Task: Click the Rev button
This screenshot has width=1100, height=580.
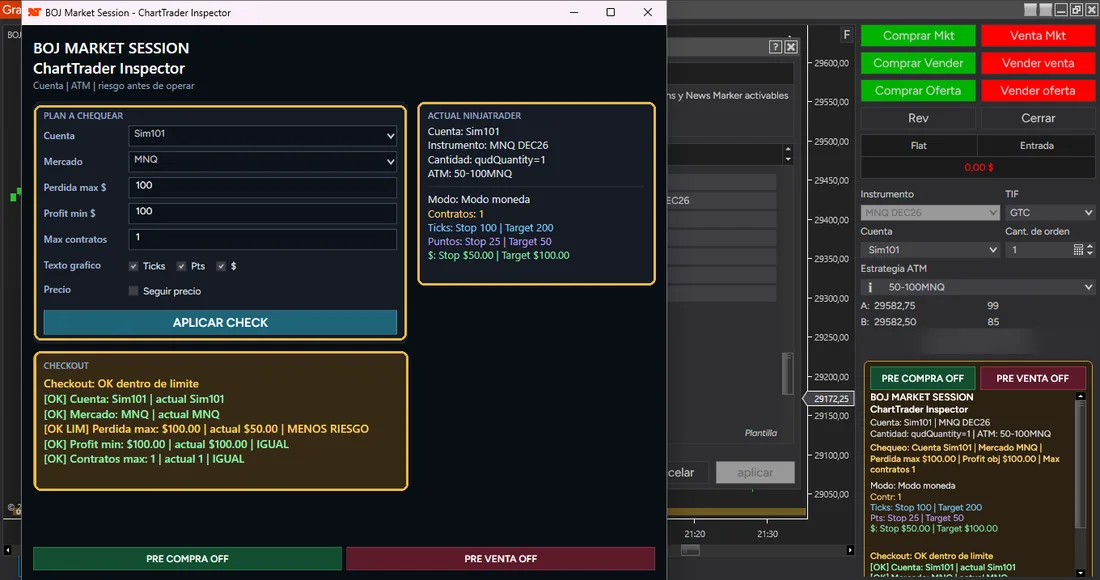Action: [x=918, y=119]
